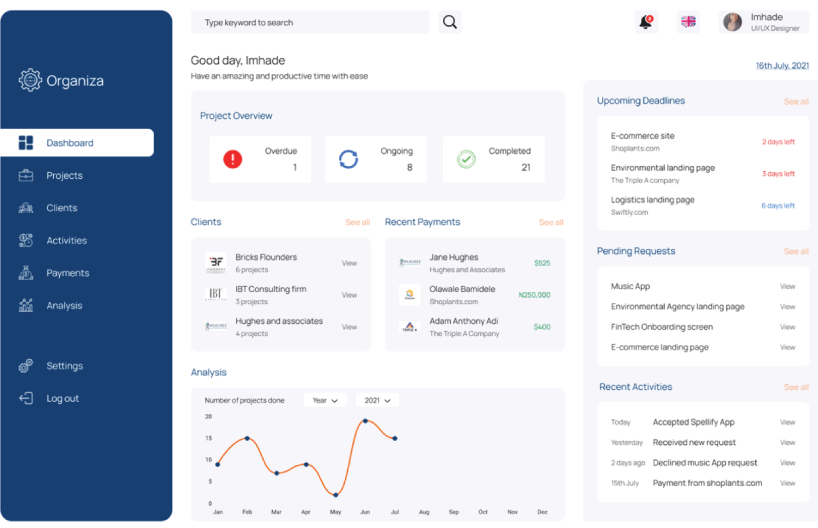Click the Payments money bag icon
Image resolution: width=818 pixels, height=528 pixels.
coord(26,273)
